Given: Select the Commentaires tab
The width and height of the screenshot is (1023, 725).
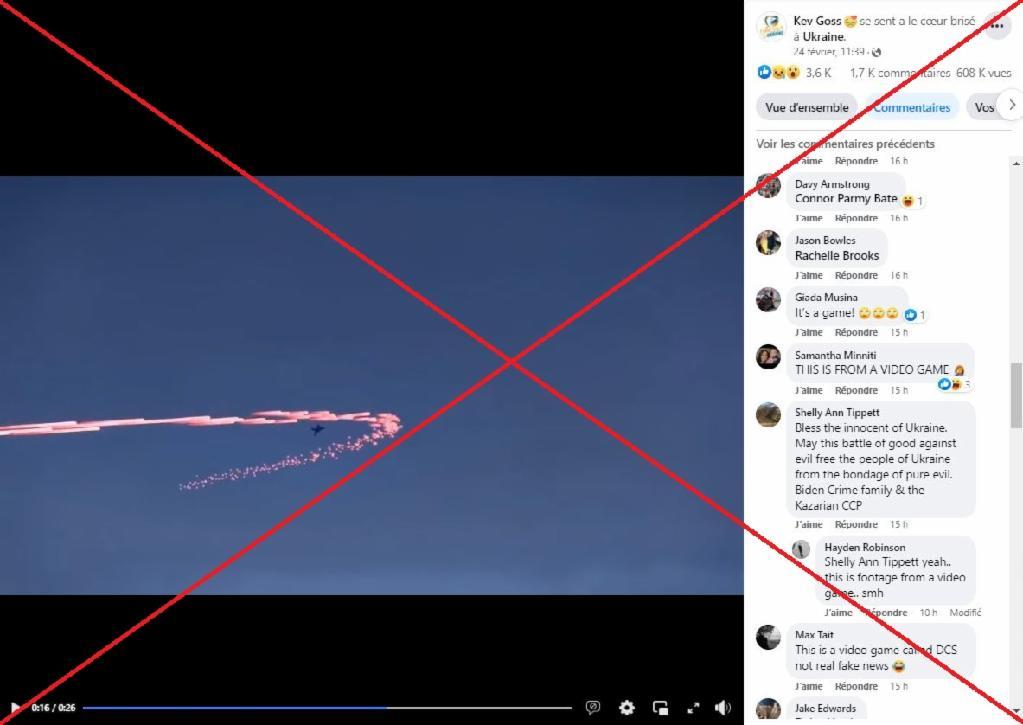Looking at the screenshot, I should coord(911,108).
